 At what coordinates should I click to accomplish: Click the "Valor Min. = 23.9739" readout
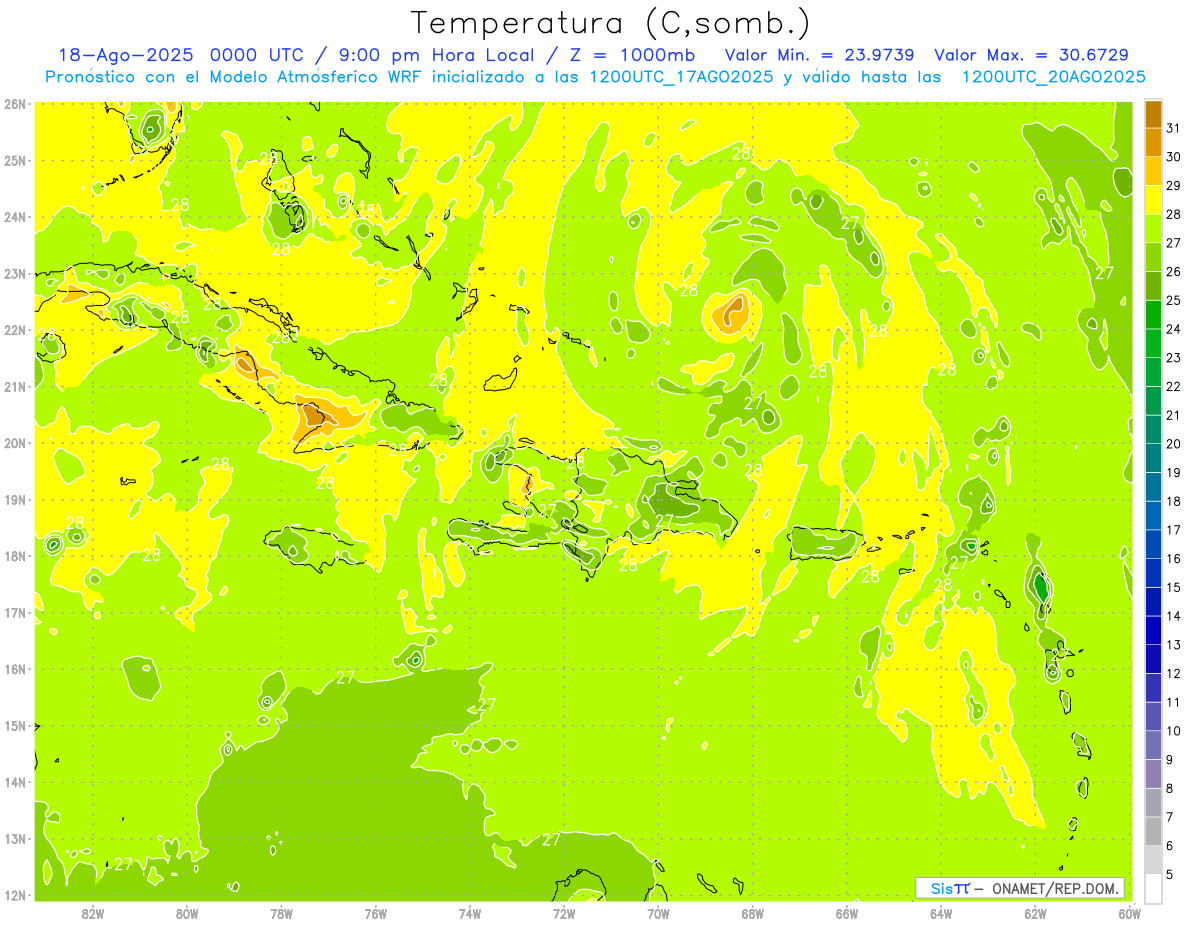click(821, 55)
